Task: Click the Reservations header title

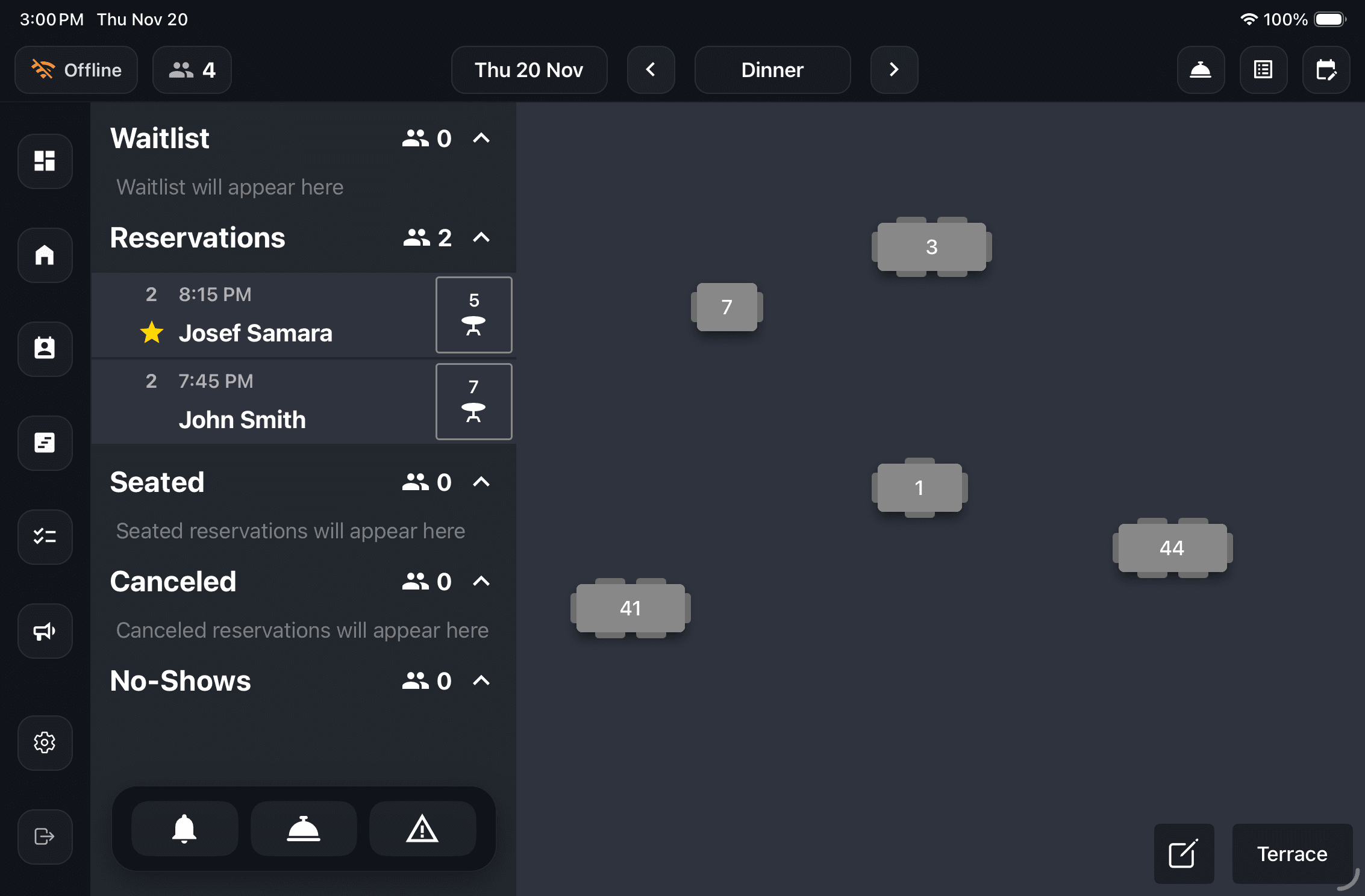Action: tap(198, 238)
